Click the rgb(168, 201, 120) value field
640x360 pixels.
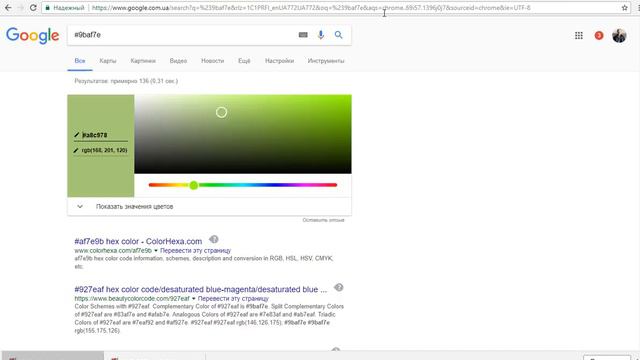point(104,150)
